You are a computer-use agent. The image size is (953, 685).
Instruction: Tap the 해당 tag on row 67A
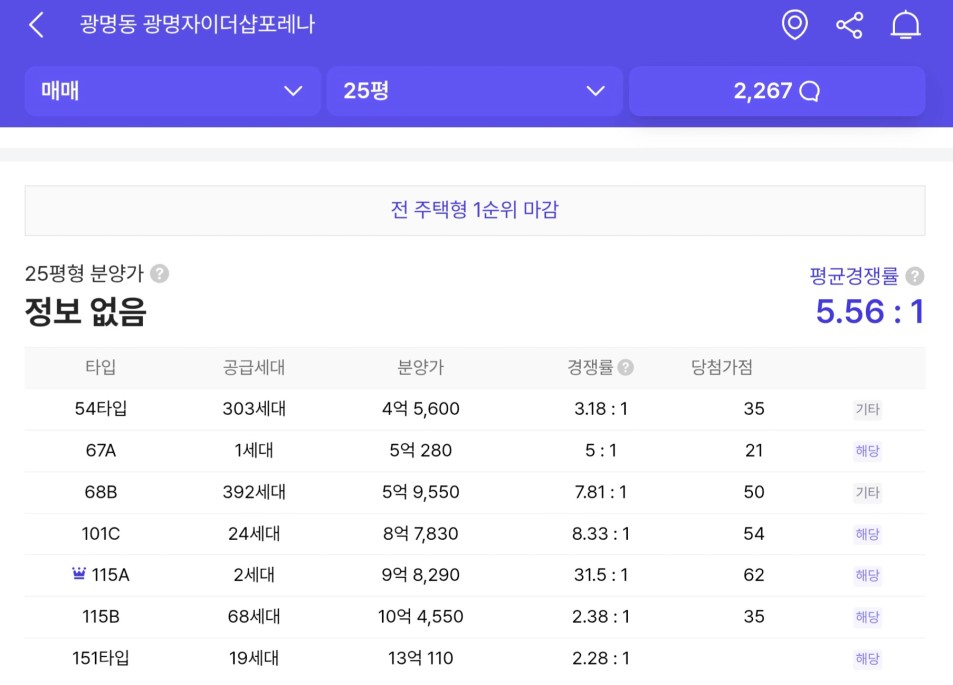pos(867,451)
